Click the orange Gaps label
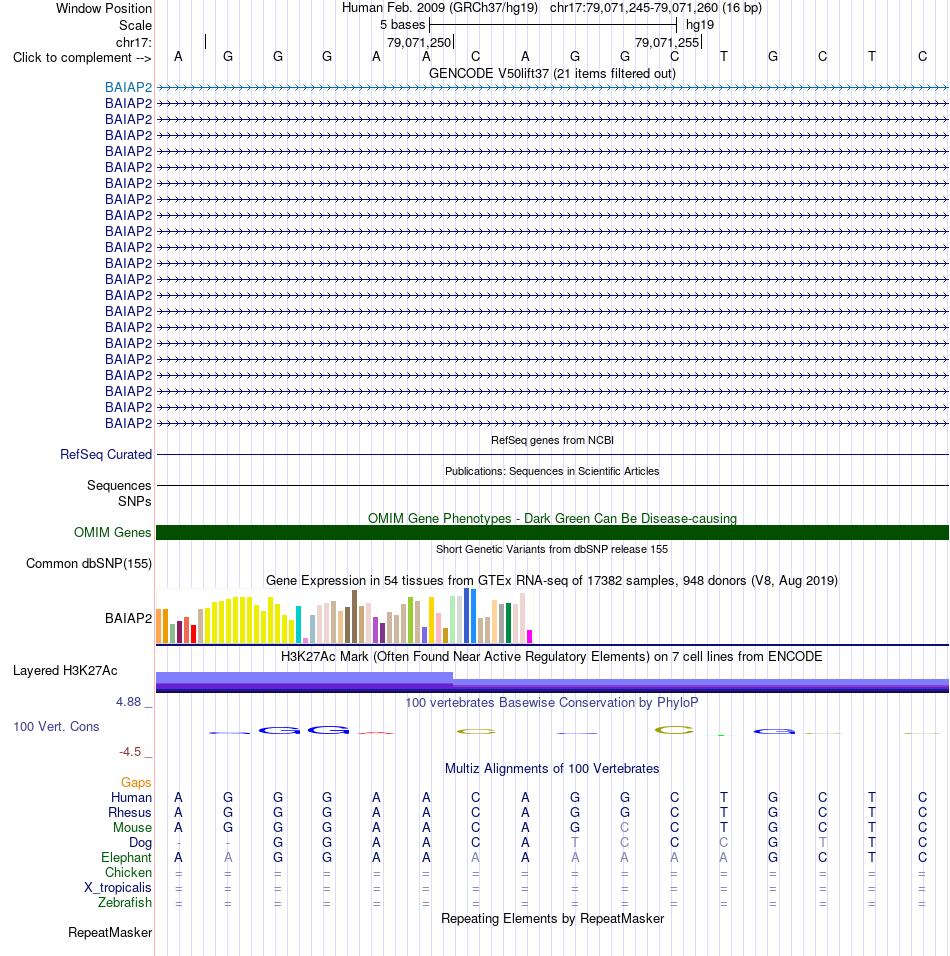Screen dimensions: 950x956 coord(136,782)
